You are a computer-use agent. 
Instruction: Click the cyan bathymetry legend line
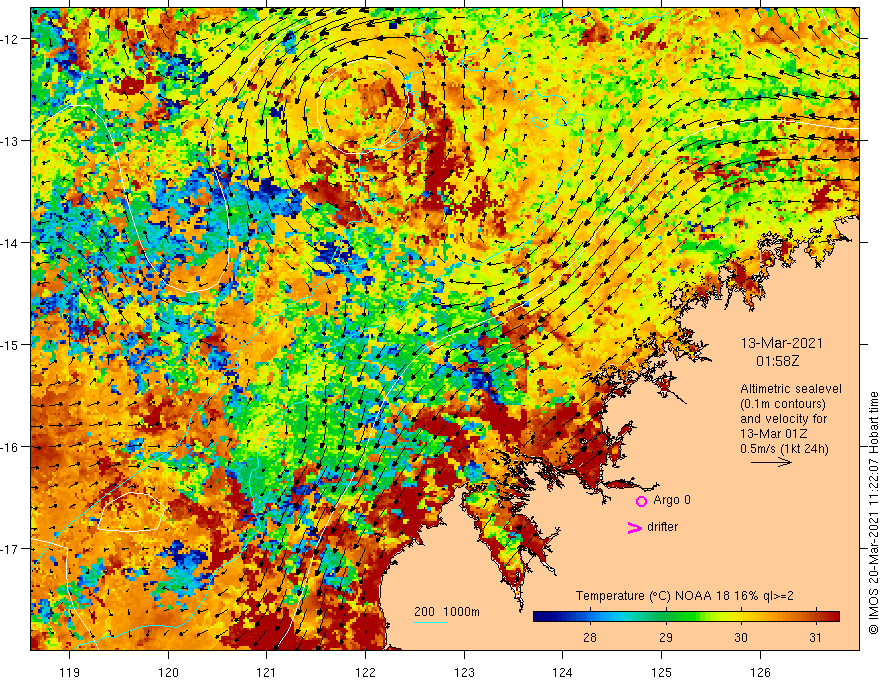[430, 622]
